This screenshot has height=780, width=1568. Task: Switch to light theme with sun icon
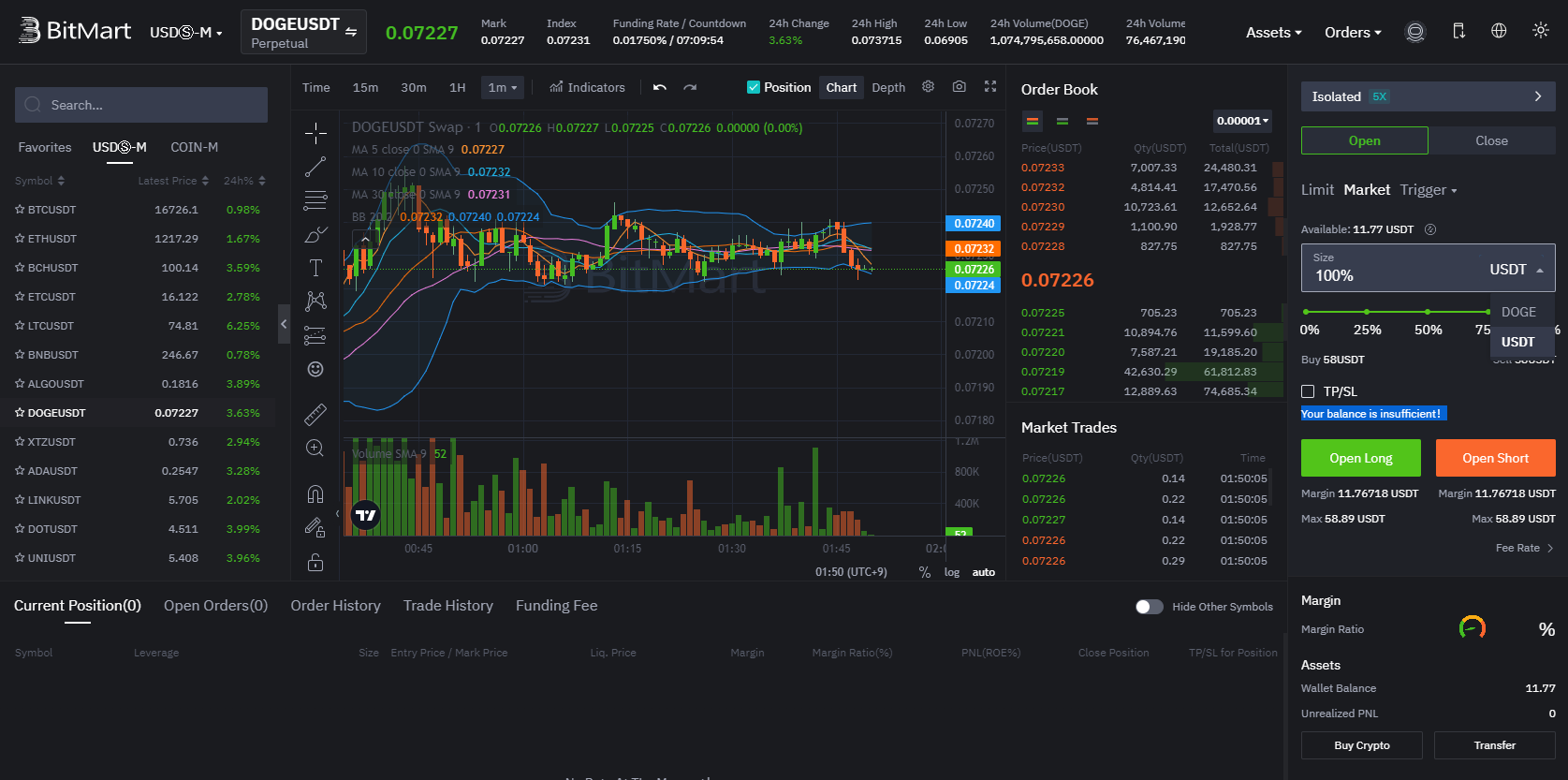1541,31
